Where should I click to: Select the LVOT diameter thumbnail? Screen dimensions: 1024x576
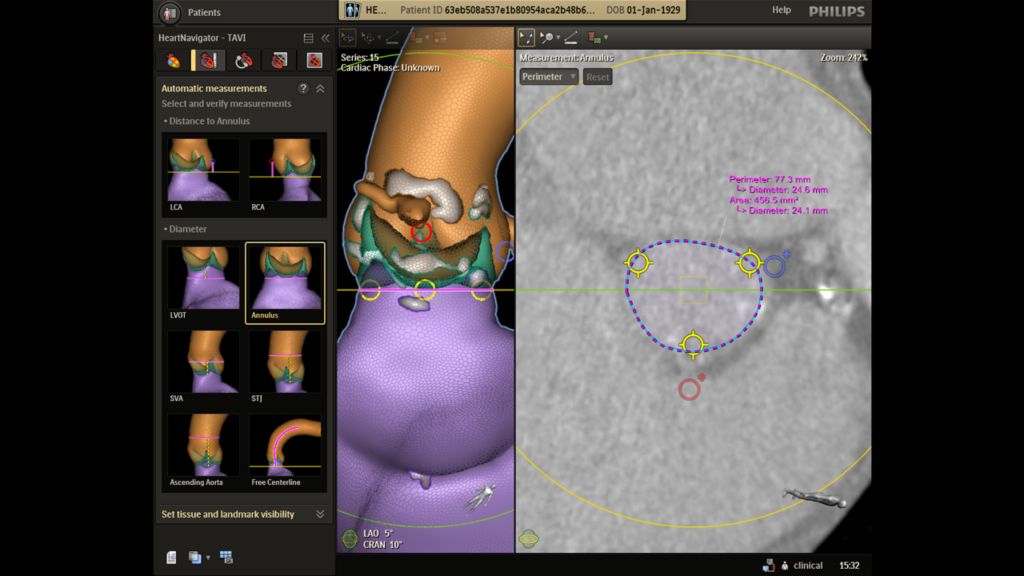(x=205, y=284)
